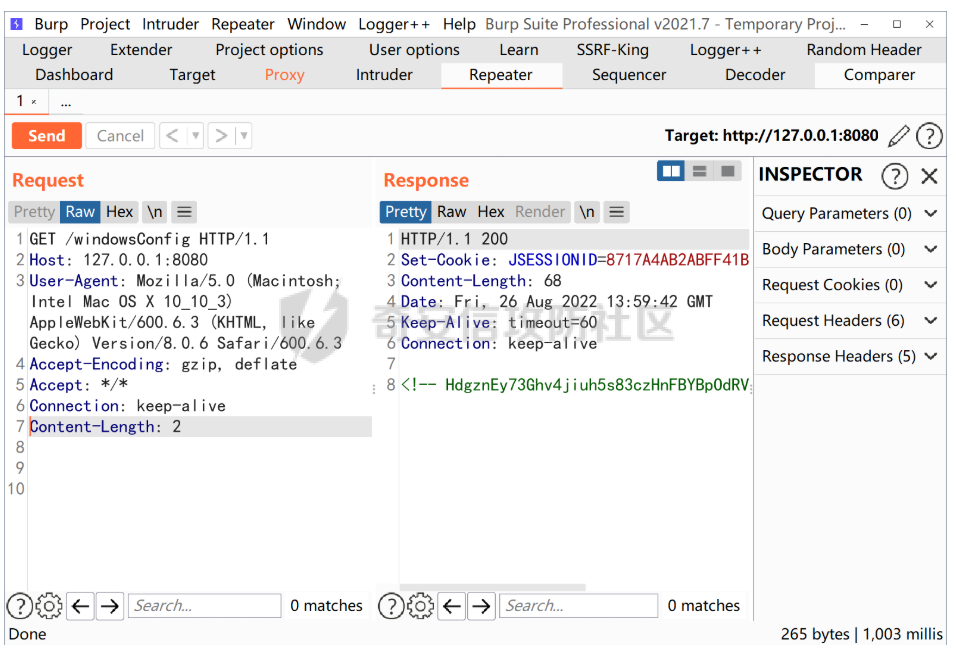Toggle non-printable characters in Response
The height and width of the screenshot is (645, 958).
(587, 212)
